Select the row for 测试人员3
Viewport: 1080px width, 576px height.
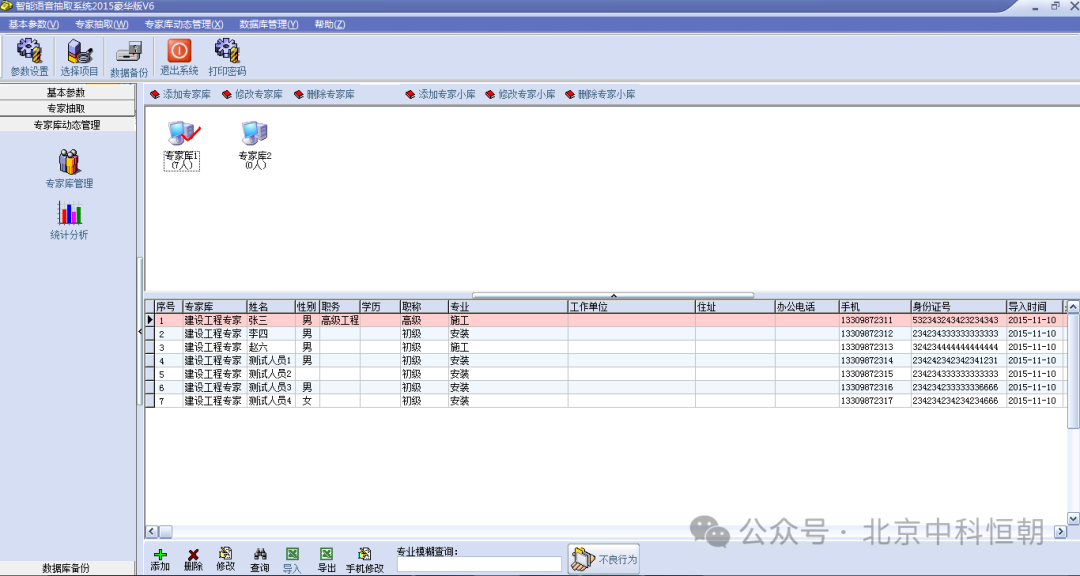click(606, 387)
